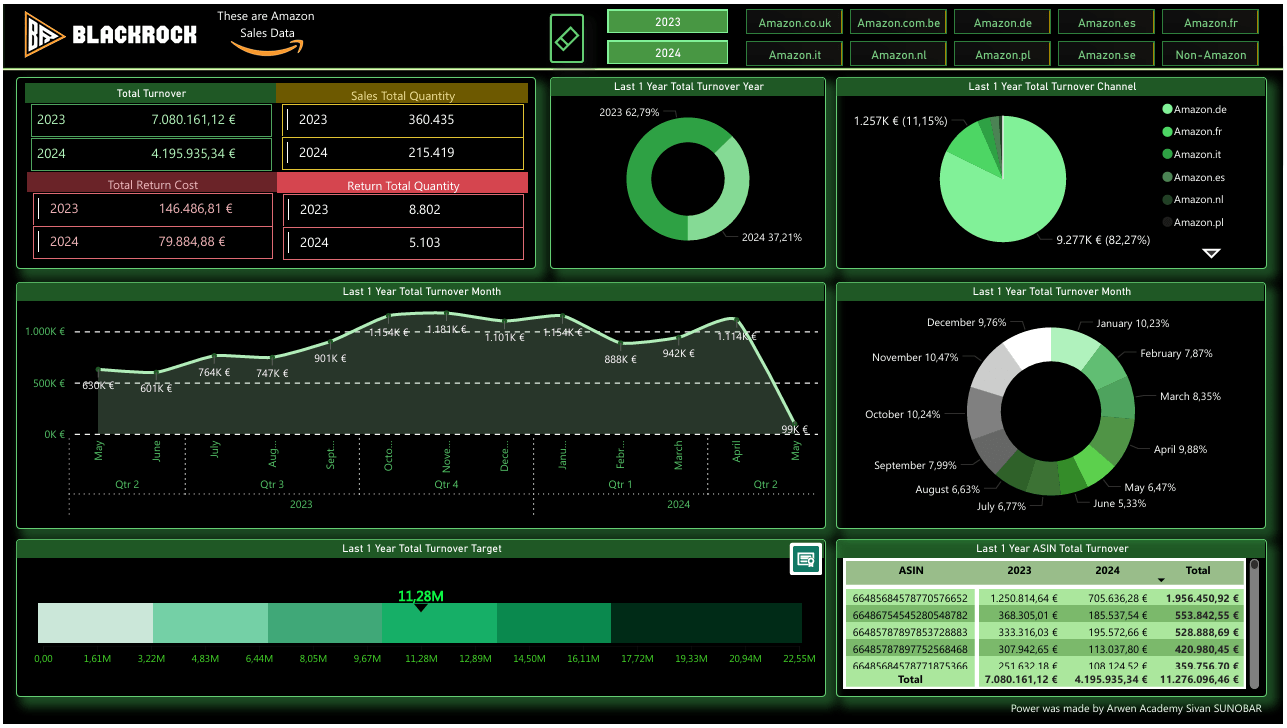Click the 1.956.450,92 € total cell
The width and height of the screenshot is (1287, 728).
(x=1201, y=599)
